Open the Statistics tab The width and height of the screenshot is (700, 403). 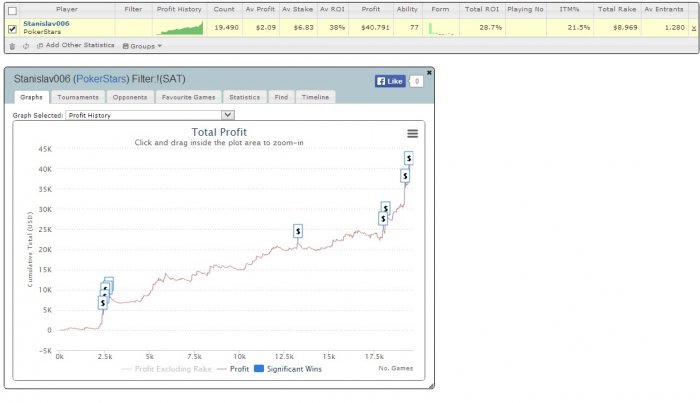244,97
